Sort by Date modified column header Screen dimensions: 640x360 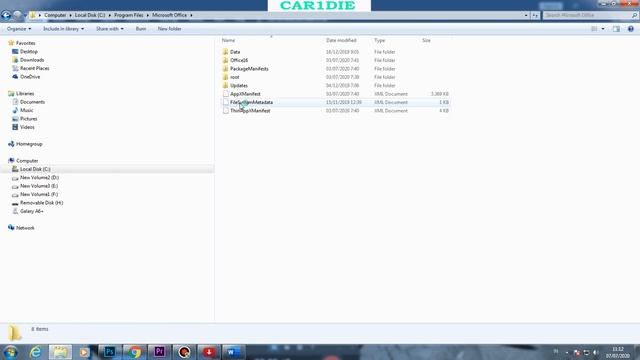tap(341, 40)
